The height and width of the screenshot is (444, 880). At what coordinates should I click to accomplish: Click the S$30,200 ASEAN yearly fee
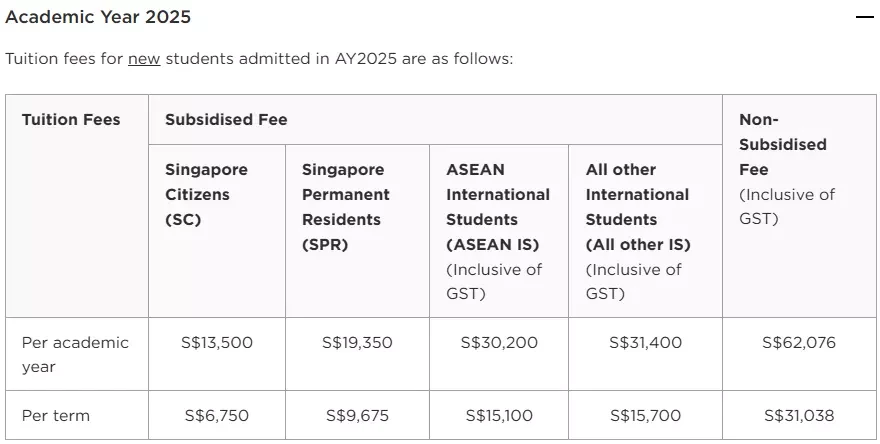499,342
